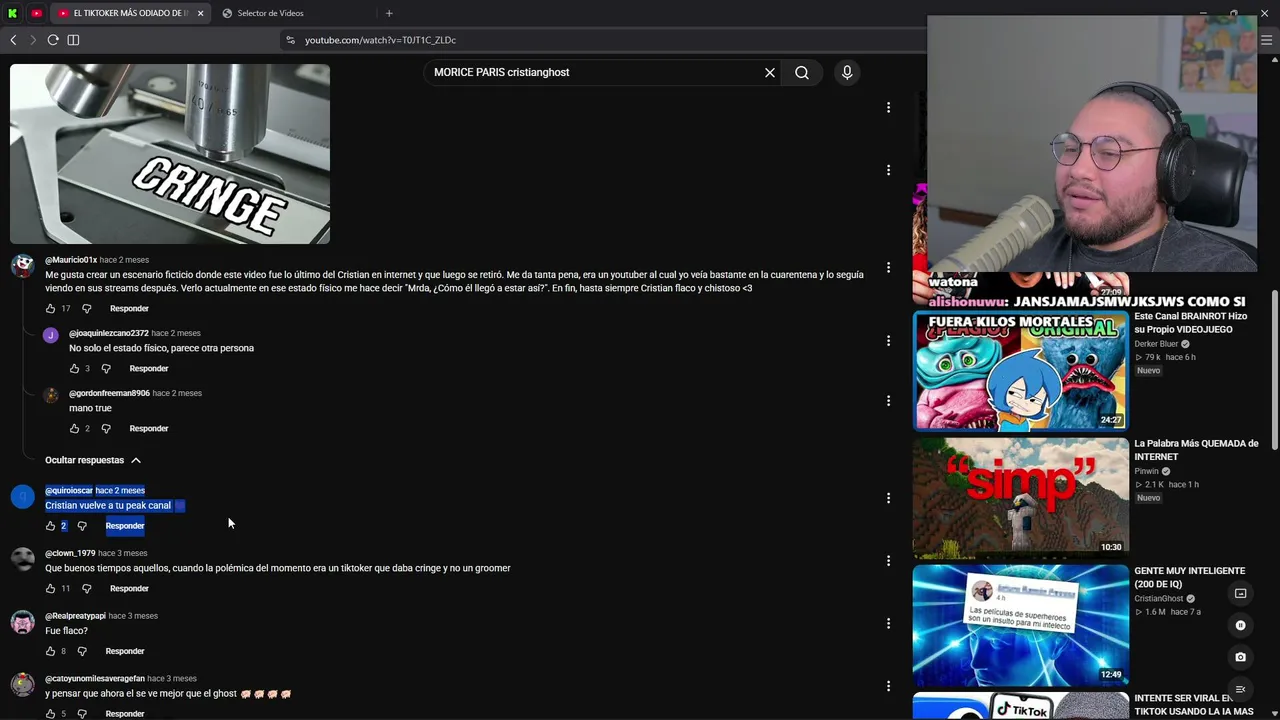
Task: Play the 'simp' video thumbnail
Action: (1020, 497)
